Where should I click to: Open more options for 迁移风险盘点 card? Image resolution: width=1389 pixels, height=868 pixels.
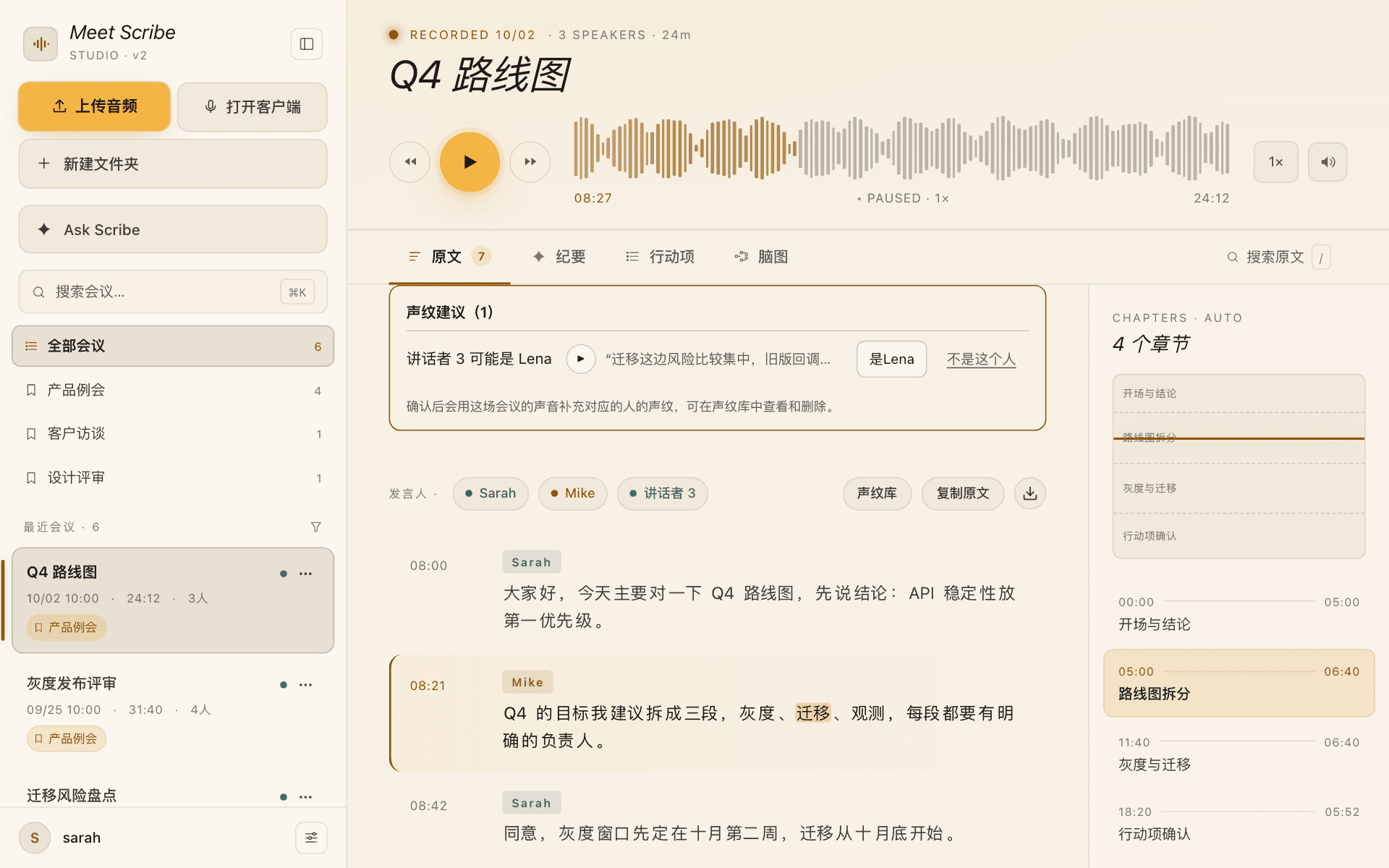pos(306,797)
